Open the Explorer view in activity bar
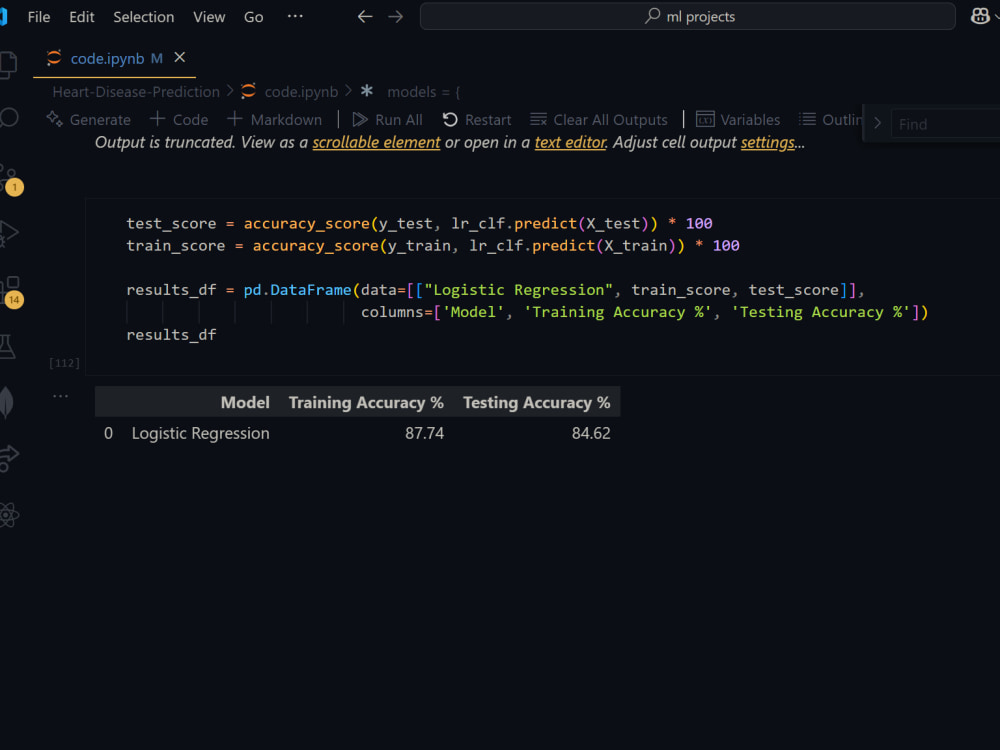This screenshot has width=1000, height=750. 8,65
